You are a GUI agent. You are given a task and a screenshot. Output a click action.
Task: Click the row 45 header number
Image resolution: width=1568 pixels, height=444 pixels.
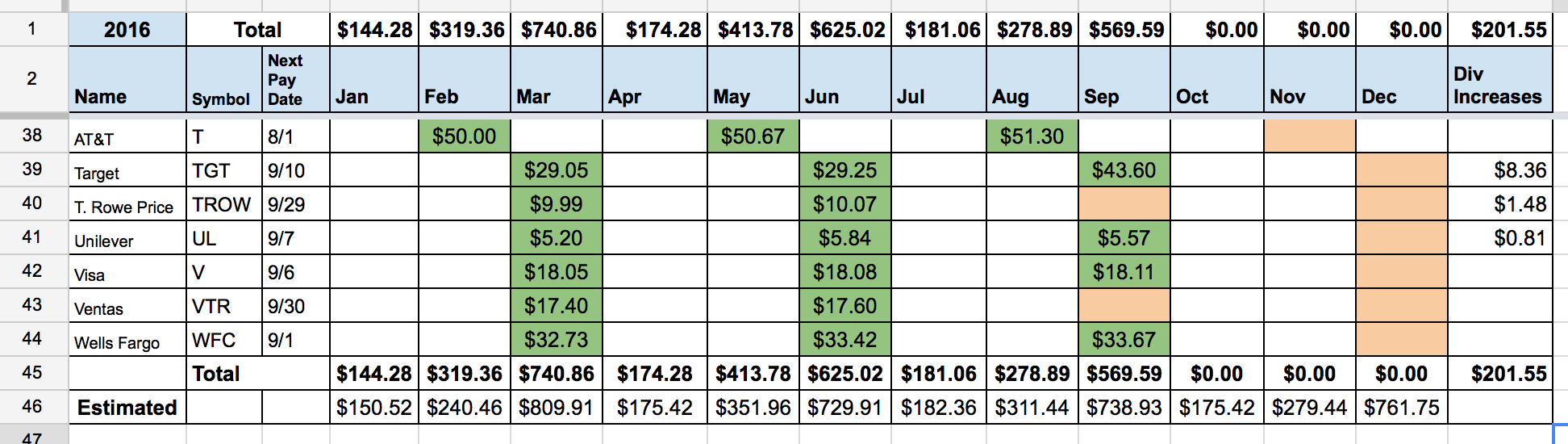coord(32,373)
